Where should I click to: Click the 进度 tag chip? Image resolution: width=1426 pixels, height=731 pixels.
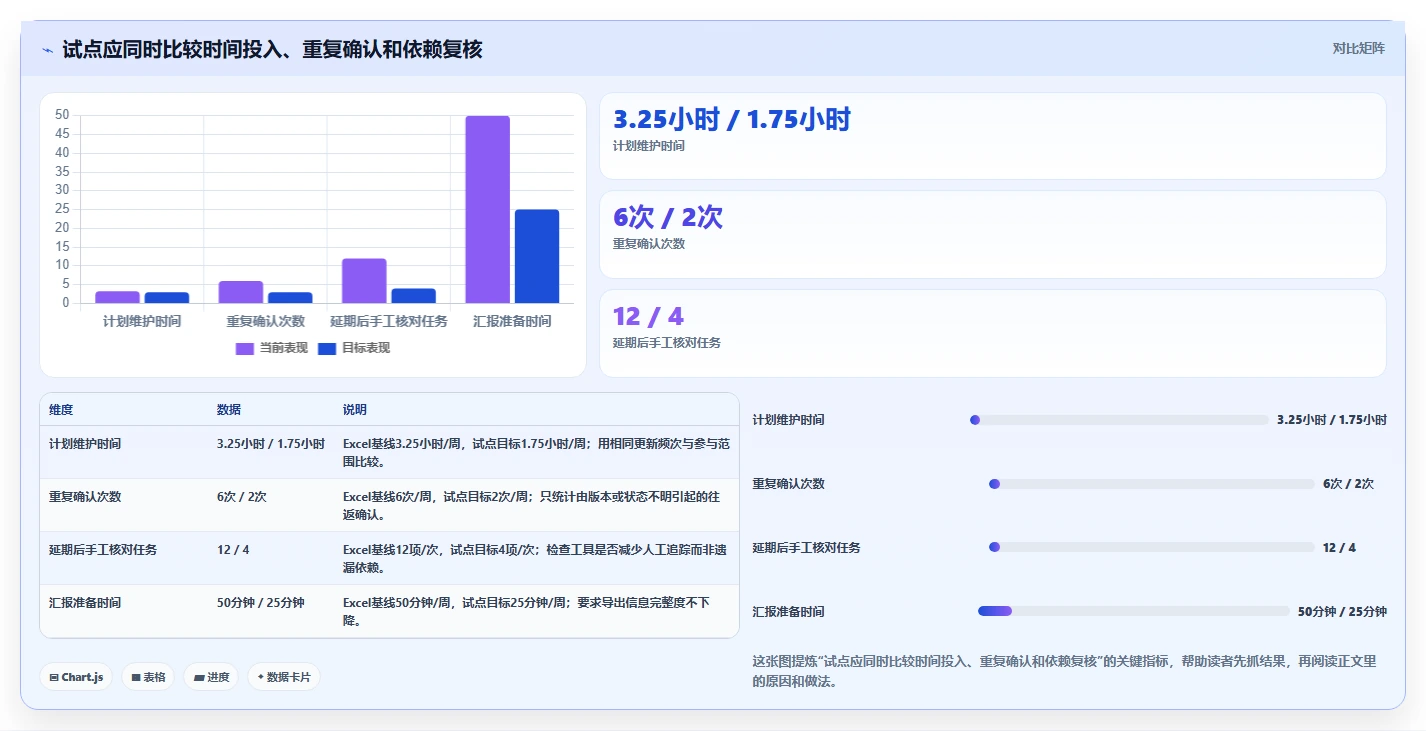coord(211,677)
